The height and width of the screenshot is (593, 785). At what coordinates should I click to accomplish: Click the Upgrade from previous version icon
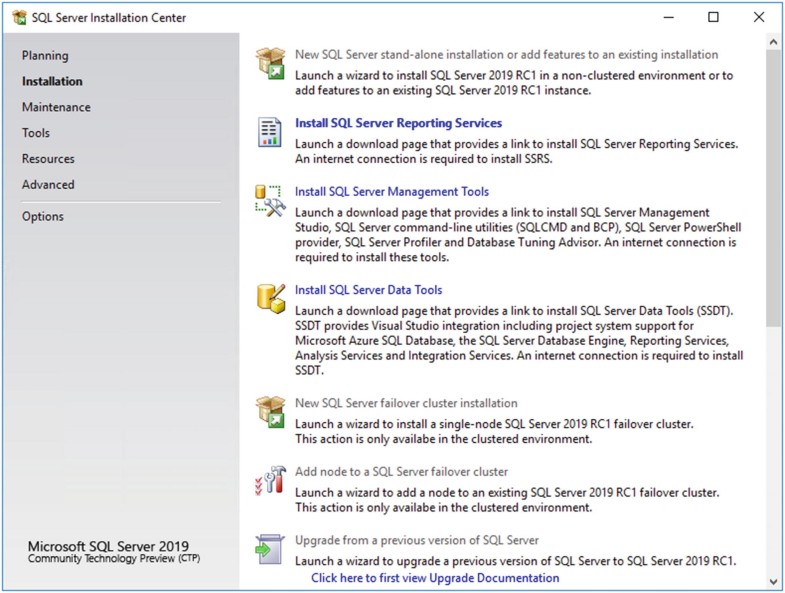click(x=270, y=548)
